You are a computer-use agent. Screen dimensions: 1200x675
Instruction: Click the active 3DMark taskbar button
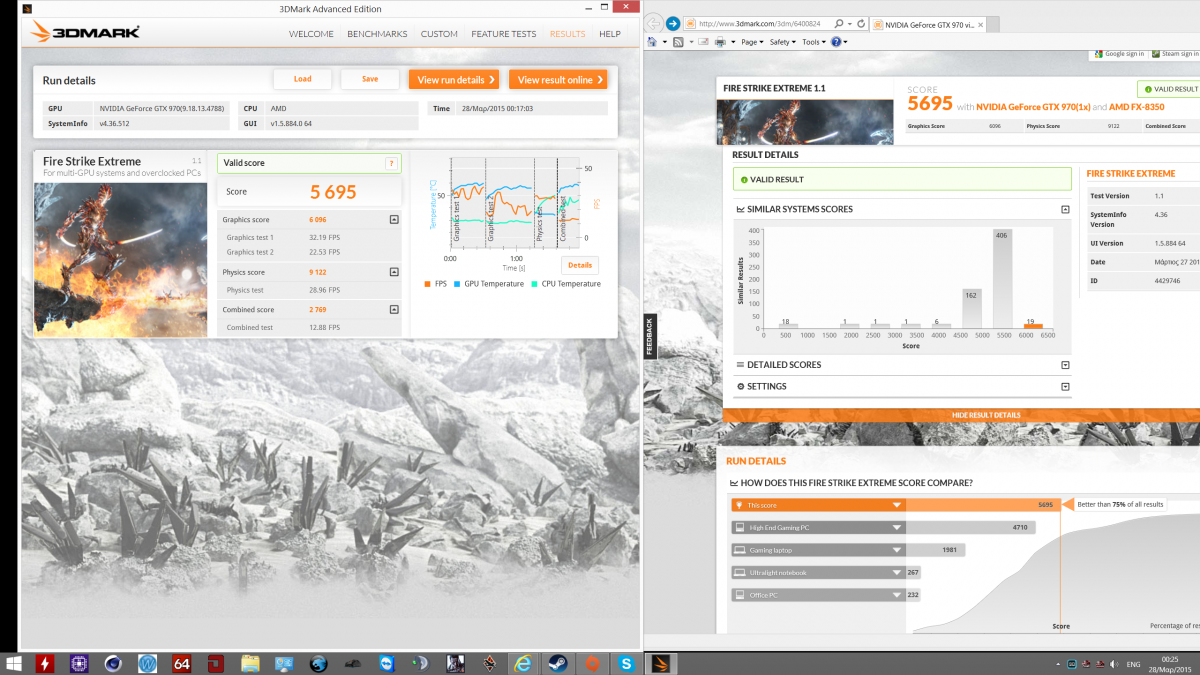click(x=660, y=663)
